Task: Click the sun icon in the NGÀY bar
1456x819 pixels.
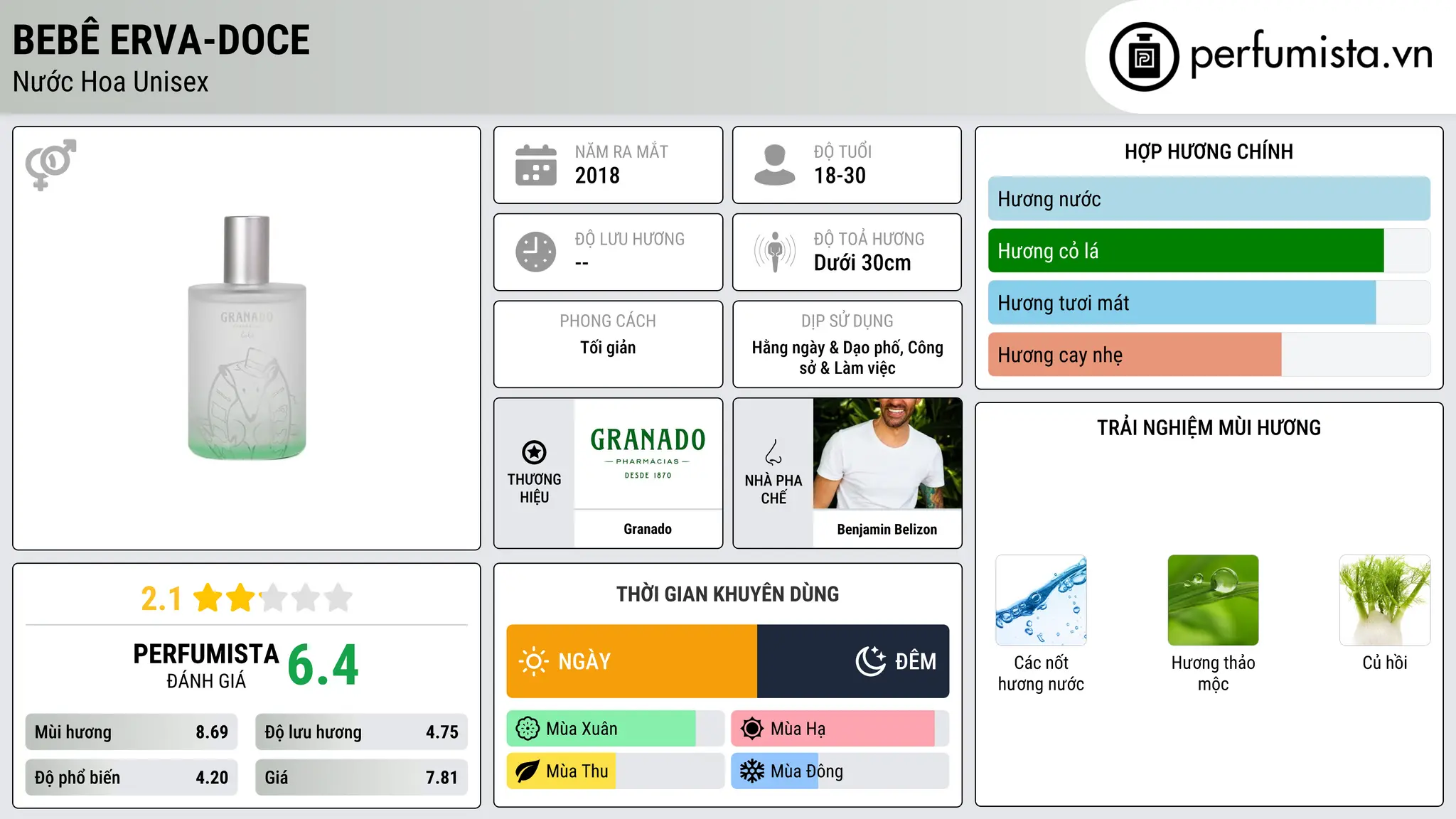Action: pyautogui.click(x=533, y=661)
